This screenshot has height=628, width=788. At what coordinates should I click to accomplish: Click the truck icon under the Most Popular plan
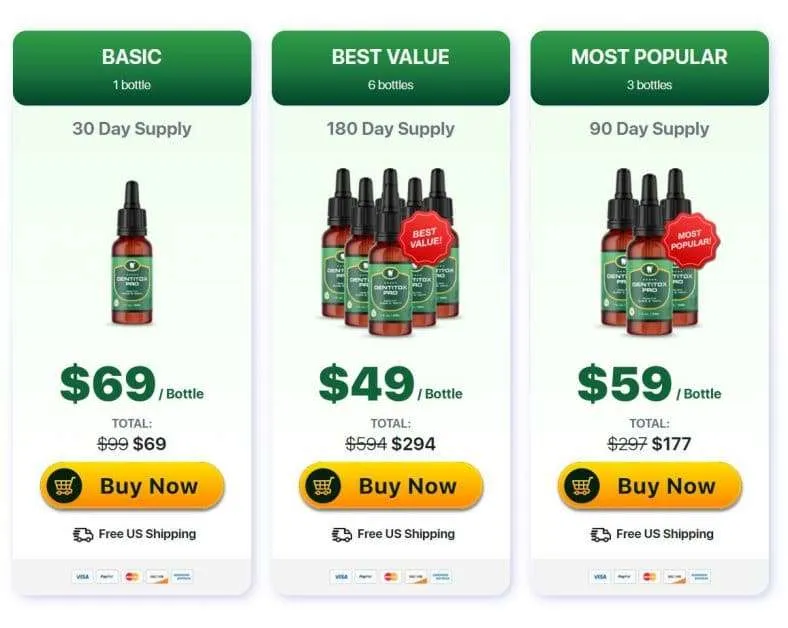coord(601,535)
